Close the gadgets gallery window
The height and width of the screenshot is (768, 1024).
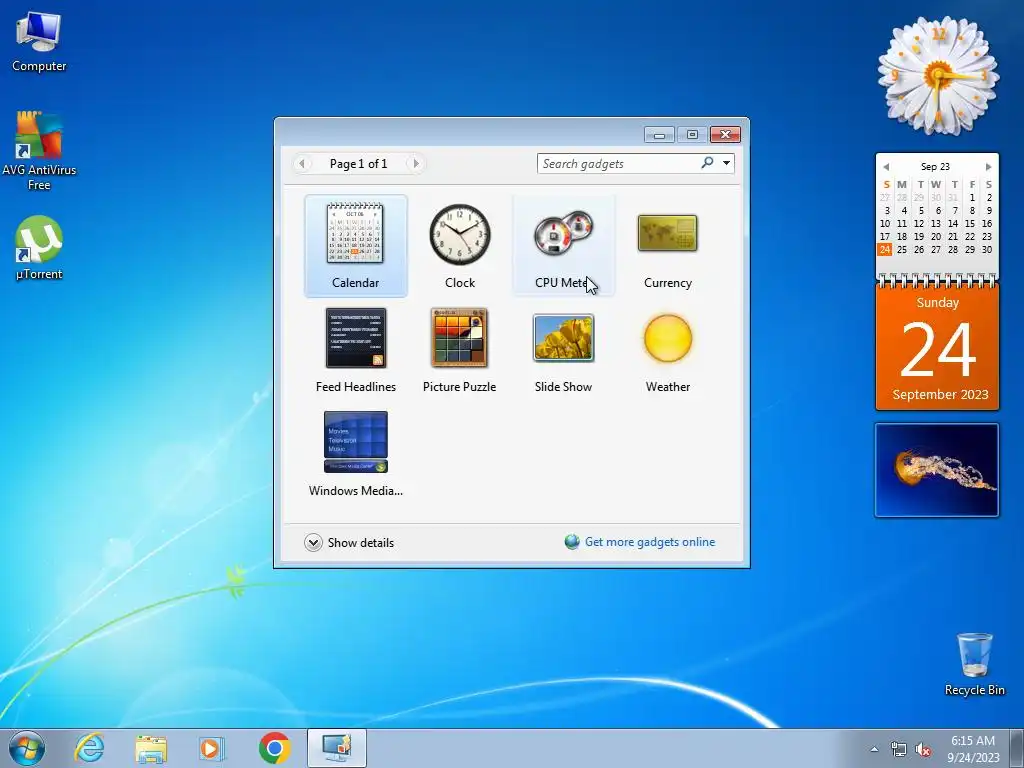tap(725, 135)
